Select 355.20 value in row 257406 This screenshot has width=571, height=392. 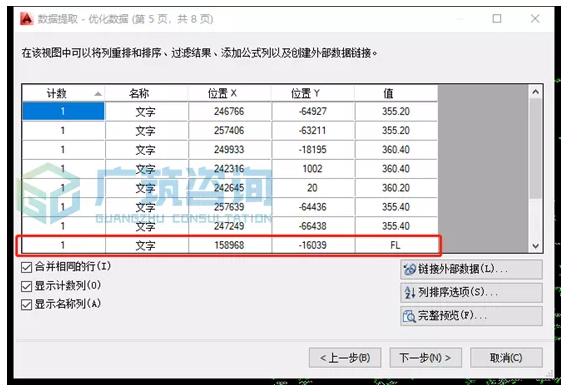[396, 130]
